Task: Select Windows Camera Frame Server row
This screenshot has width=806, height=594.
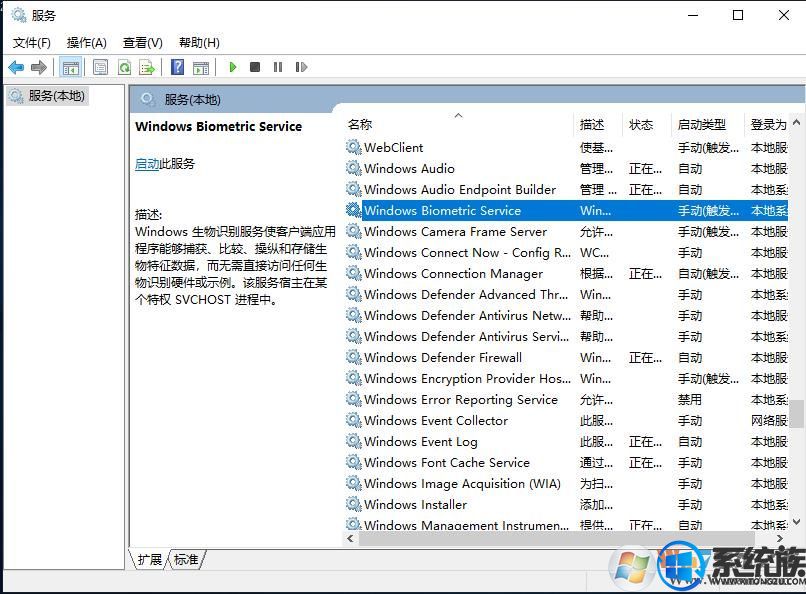Action: point(566,232)
